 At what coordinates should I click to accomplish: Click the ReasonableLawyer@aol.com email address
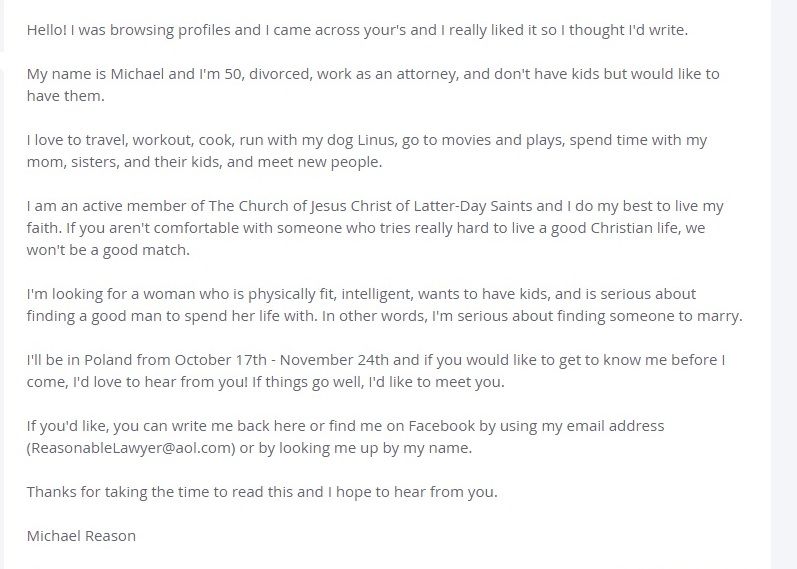point(131,448)
